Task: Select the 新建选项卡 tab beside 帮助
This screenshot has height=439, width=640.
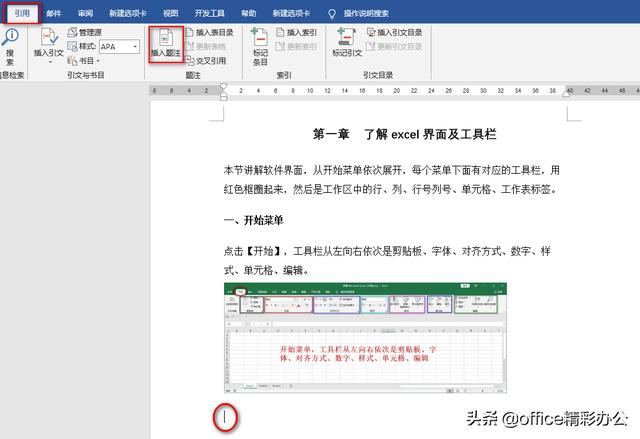Action: point(291,13)
